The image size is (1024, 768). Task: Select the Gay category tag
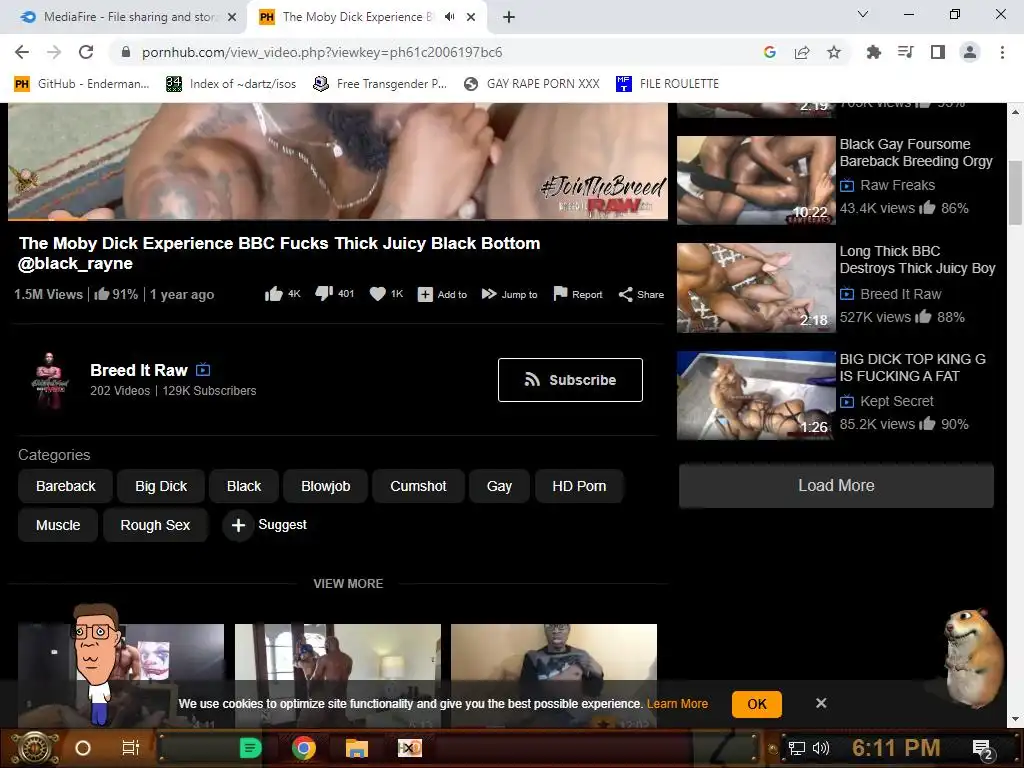point(499,487)
